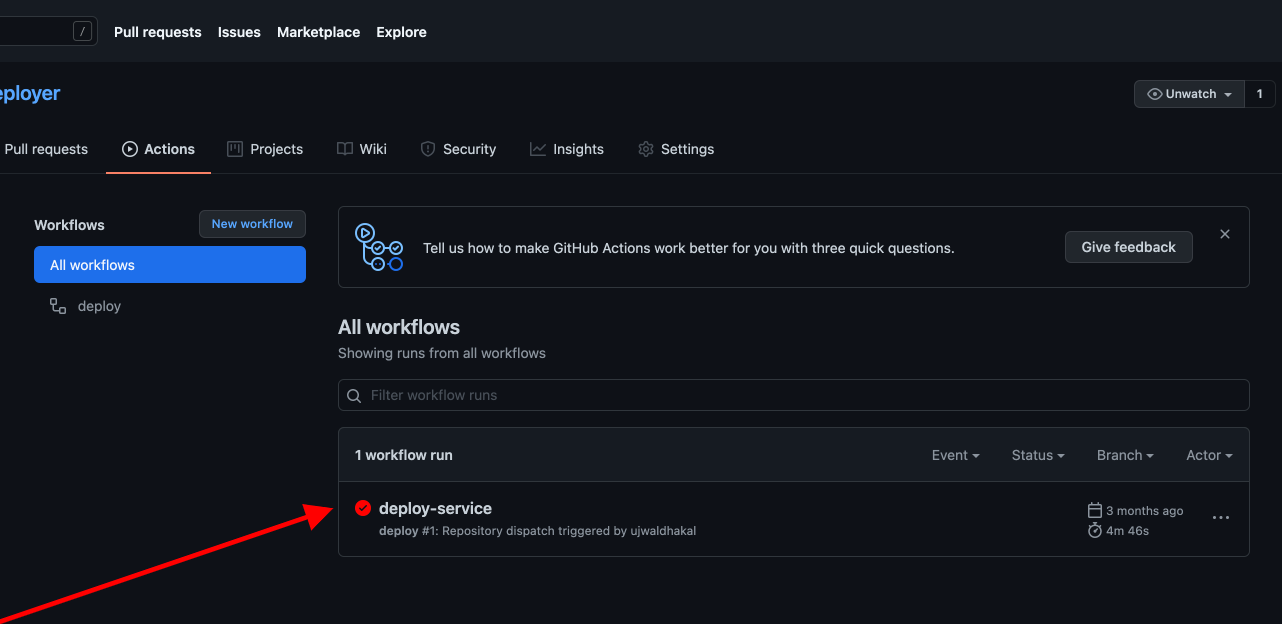Open the Actor filter dropdown

coord(1209,455)
